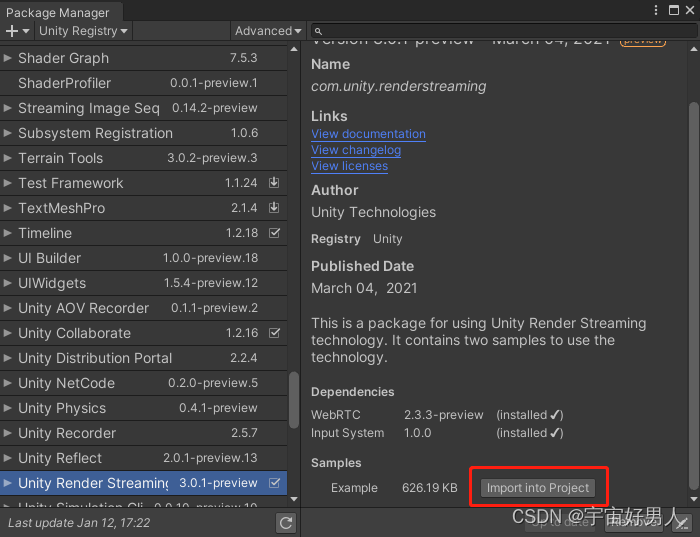Click the Input System dependency entry
Image resolution: width=700 pixels, height=537 pixels.
[437, 433]
